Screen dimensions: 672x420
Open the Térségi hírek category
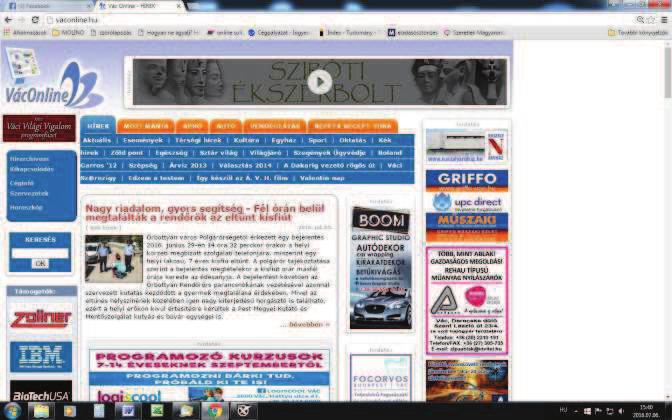coord(198,140)
